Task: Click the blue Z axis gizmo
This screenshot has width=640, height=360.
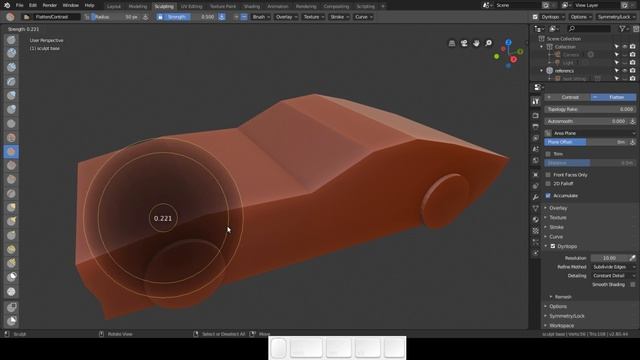Action: tap(508, 42)
